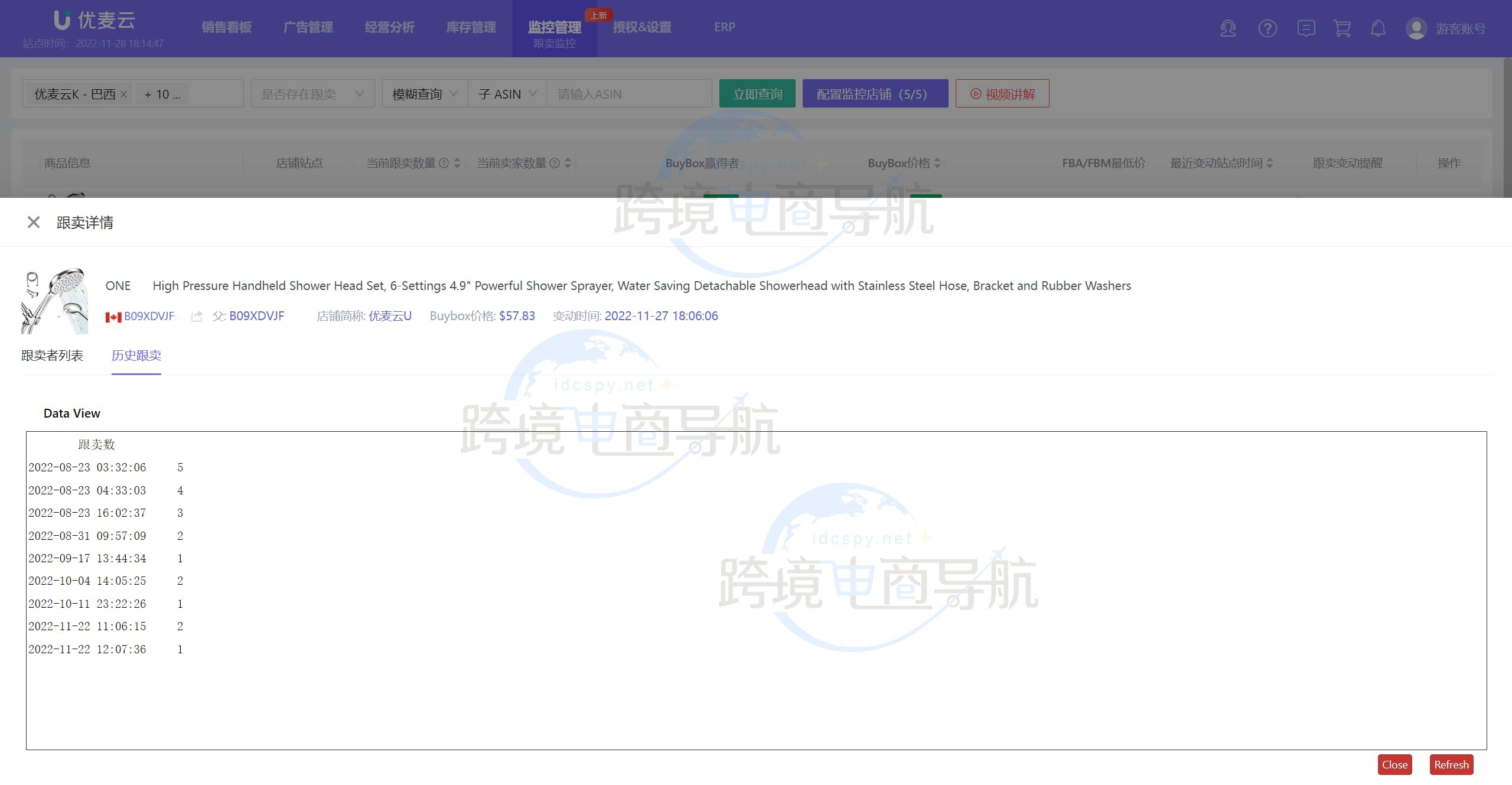Open the 库存管理 menu item
Screen dimensions: 1512x785
pos(471,27)
